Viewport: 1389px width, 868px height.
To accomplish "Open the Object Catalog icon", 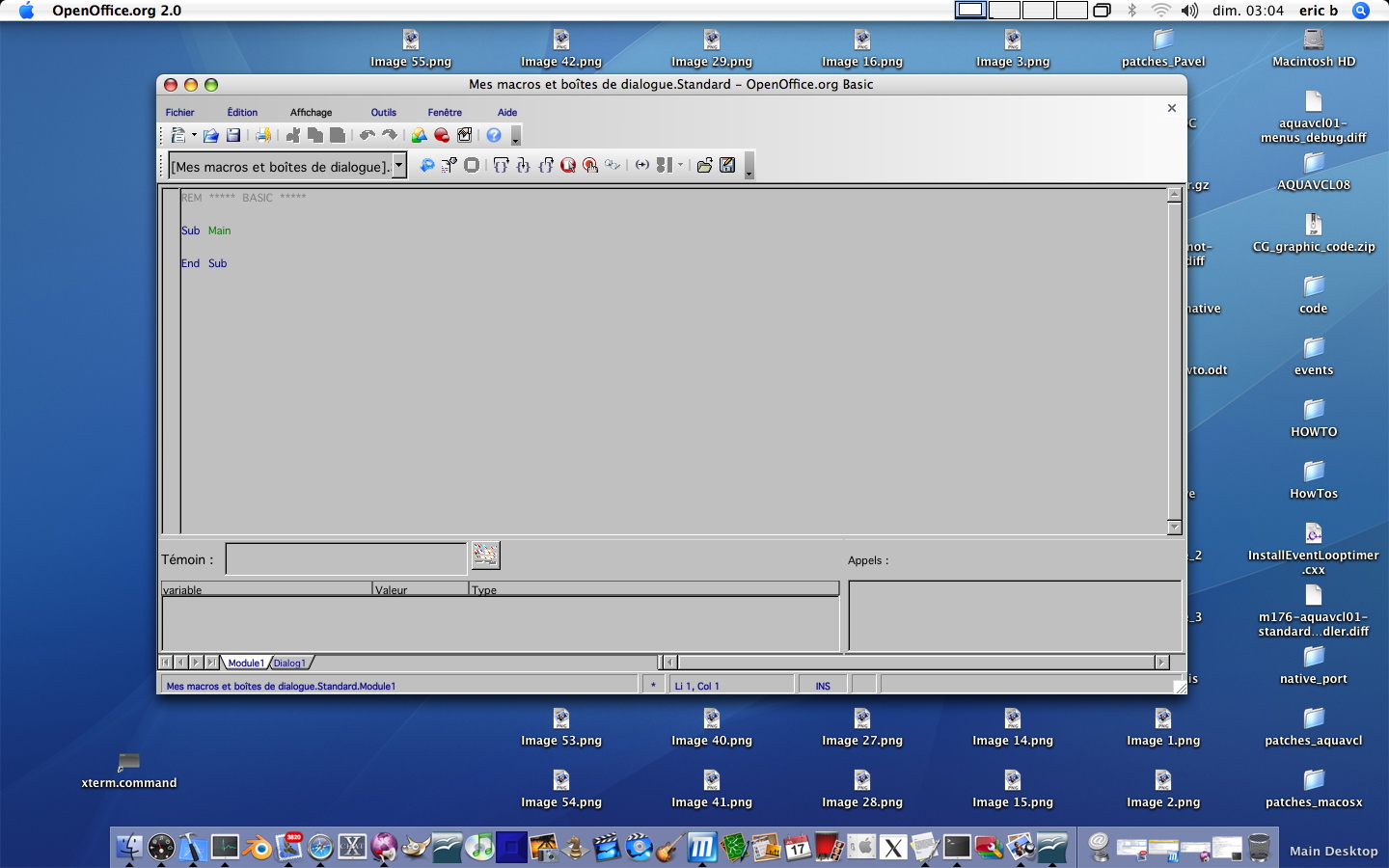I will pyautogui.click(x=420, y=135).
